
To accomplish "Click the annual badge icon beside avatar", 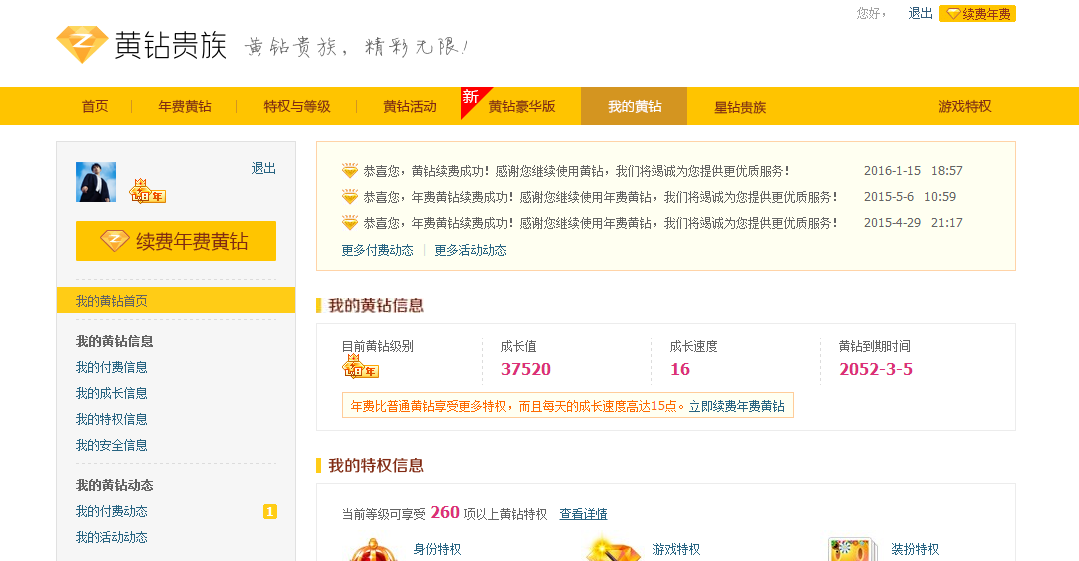I will 148,191.
